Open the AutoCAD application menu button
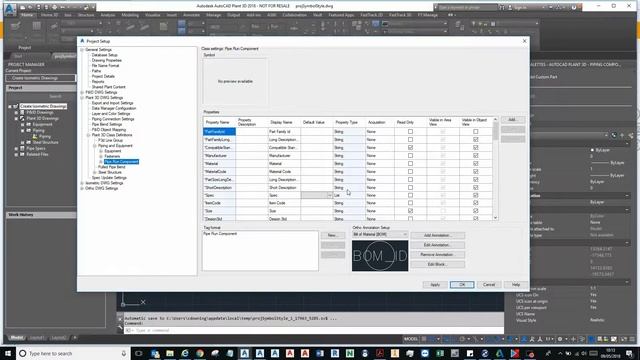Image resolution: width=640 pixels, height=360 pixels. [10, 9]
